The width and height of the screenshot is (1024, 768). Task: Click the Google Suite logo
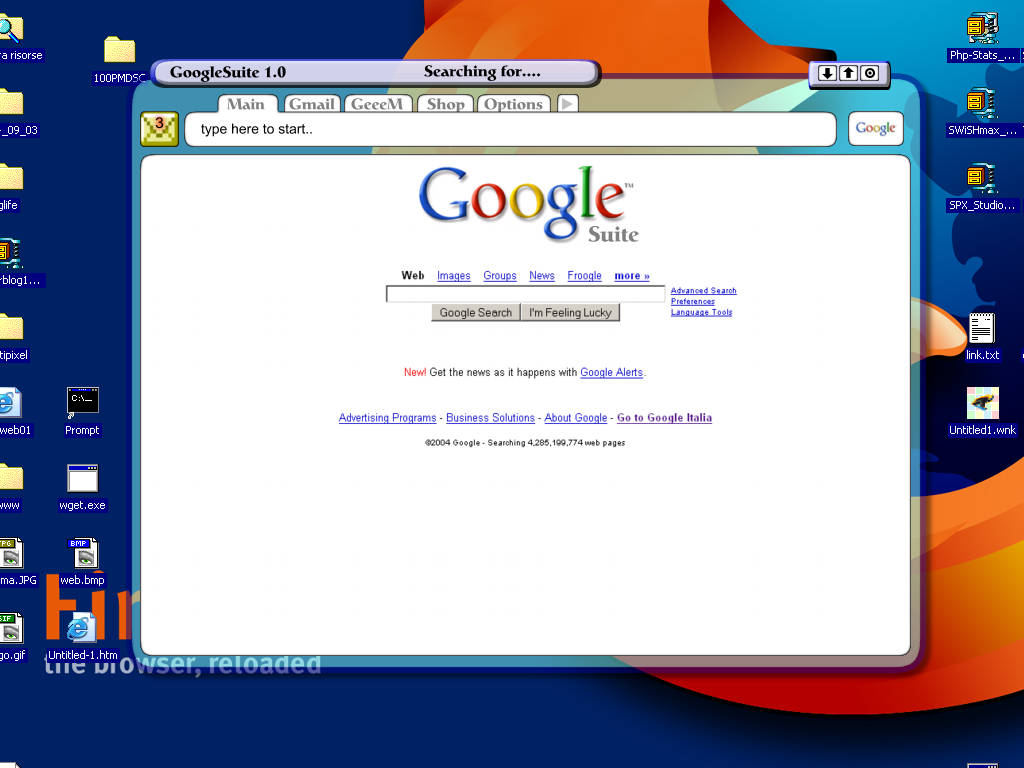click(x=528, y=204)
